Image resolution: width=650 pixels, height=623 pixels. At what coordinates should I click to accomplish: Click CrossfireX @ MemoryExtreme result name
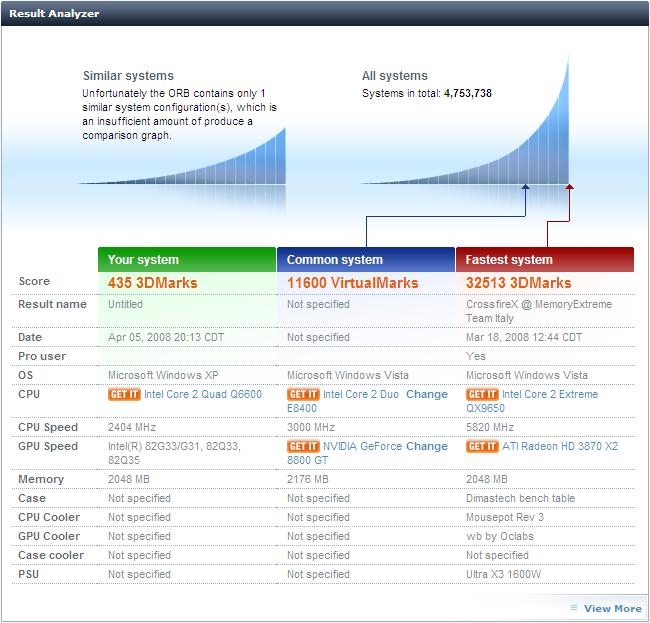pyautogui.click(x=539, y=311)
